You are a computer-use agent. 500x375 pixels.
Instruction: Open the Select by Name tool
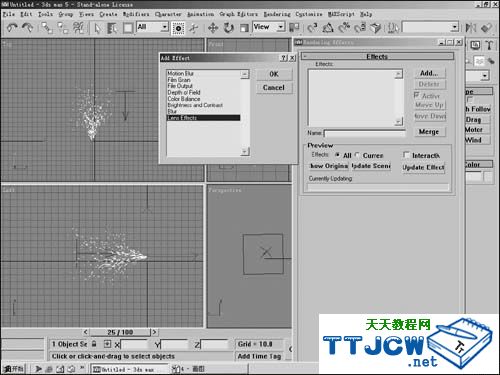pyautogui.click(x=112, y=28)
